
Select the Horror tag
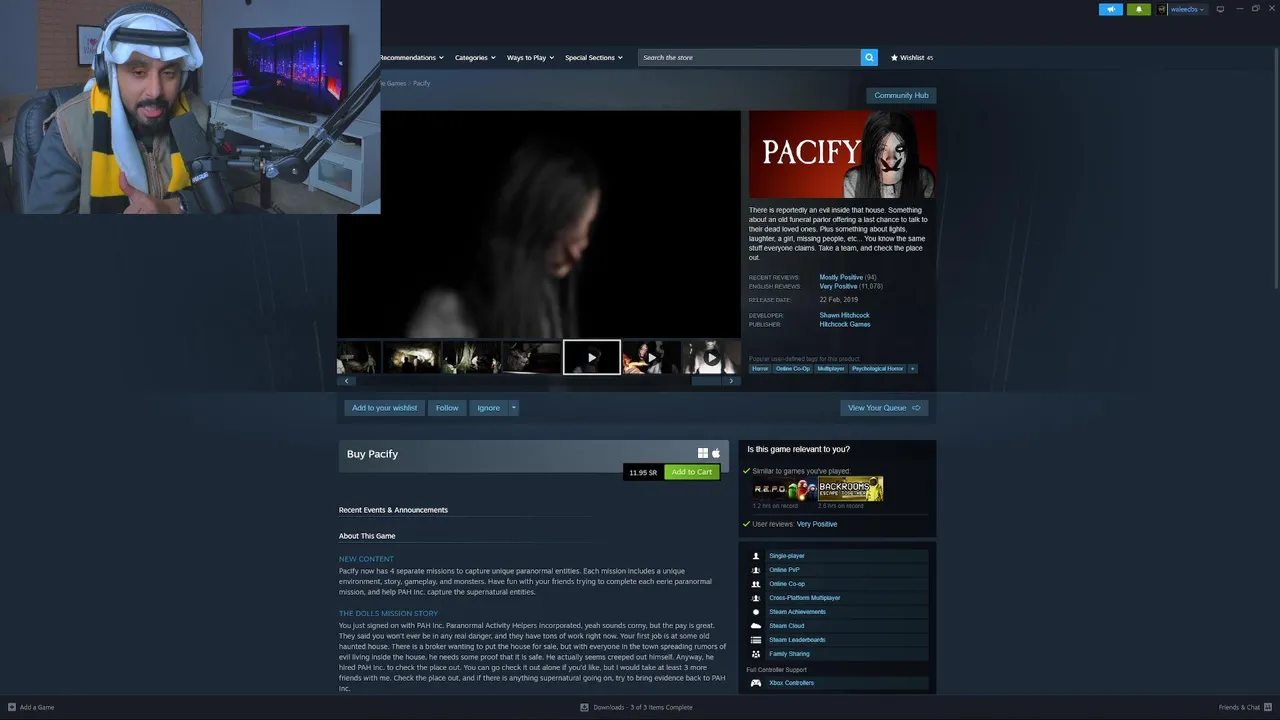click(760, 368)
